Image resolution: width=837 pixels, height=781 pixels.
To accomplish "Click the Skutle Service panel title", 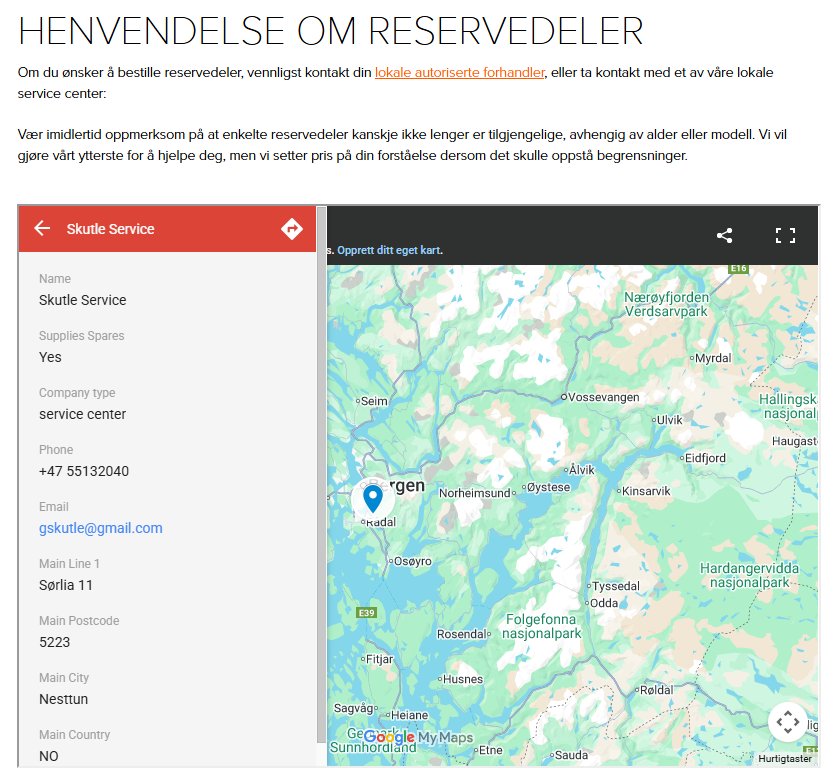I will [x=110, y=229].
